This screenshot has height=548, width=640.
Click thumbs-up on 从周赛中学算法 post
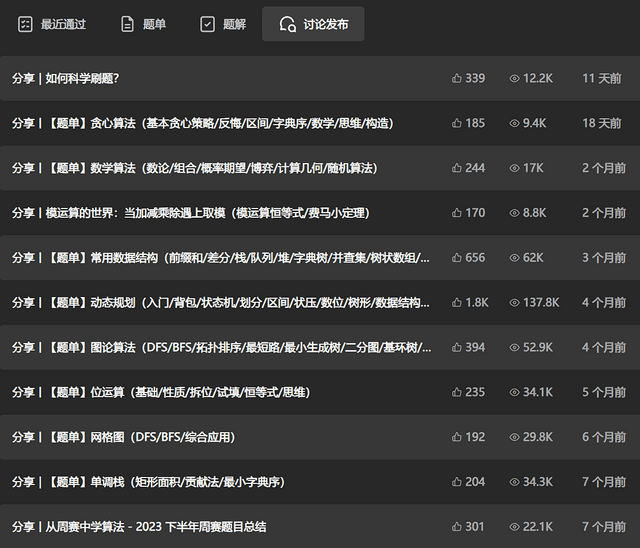pos(457,526)
